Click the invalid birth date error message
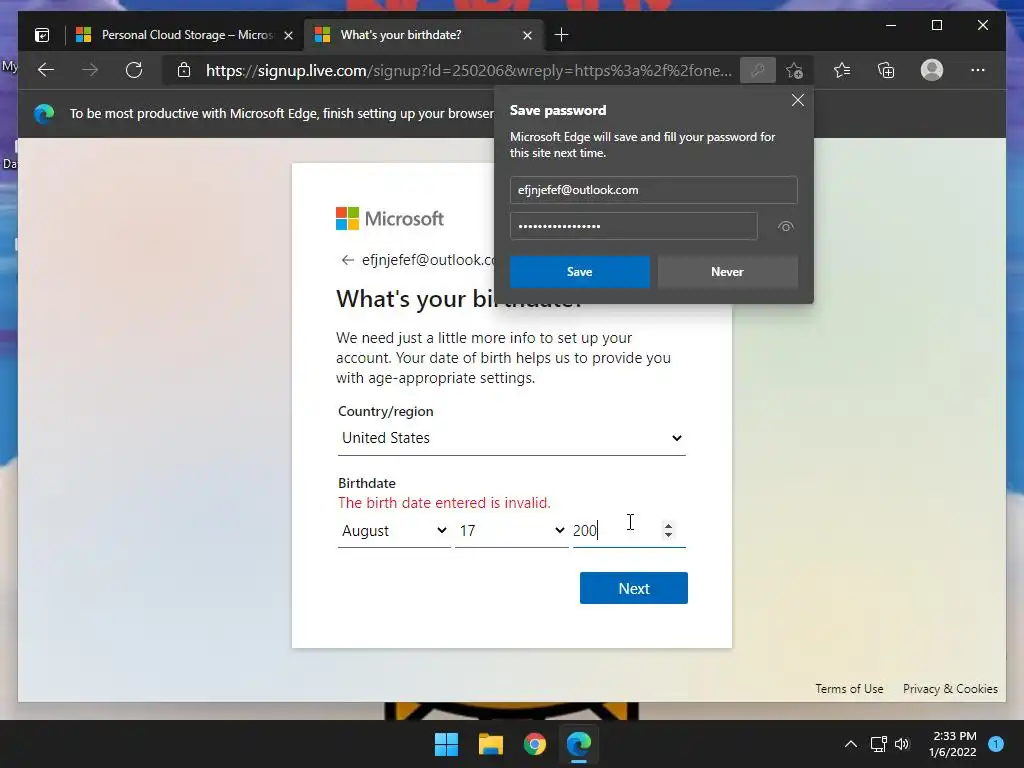Image resolution: width=1024 pixels, height=768 pixels. click(x=444, y=503)
